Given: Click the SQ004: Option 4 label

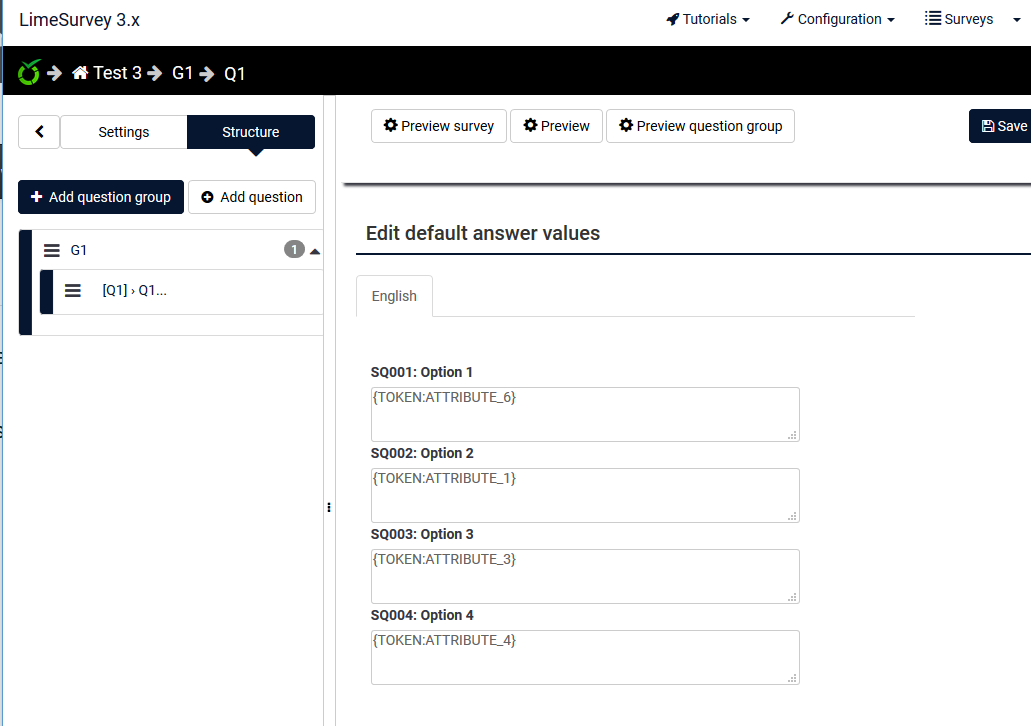Looking at the screenshot, I should click(422, 615).
